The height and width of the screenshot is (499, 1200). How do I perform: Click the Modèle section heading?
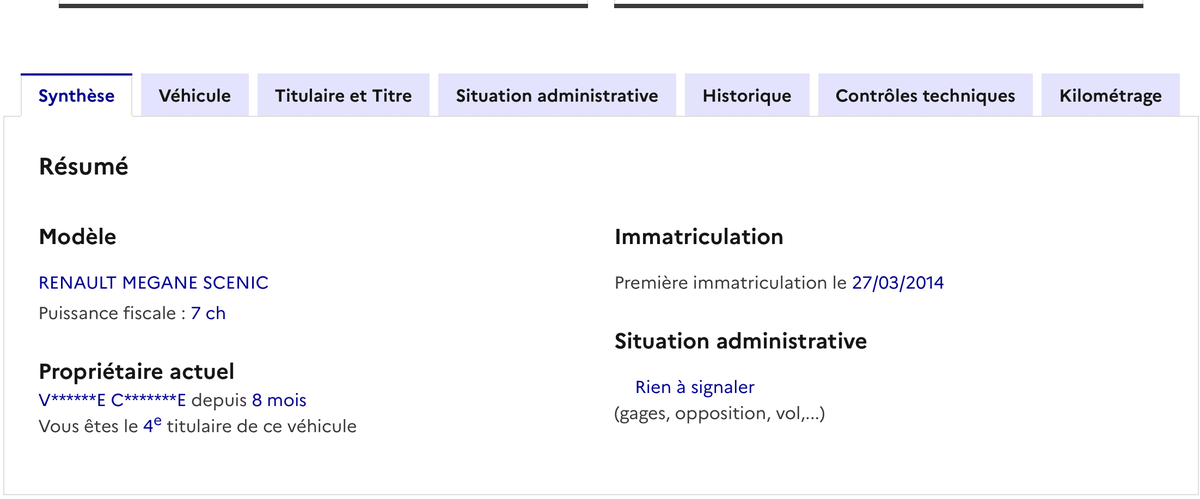pos(77,237)
